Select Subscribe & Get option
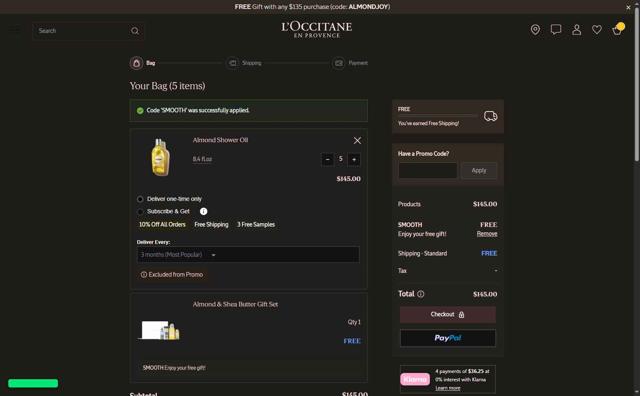This screenshot has width=640, height=396. pyautogui.click(x=140, y=211)
